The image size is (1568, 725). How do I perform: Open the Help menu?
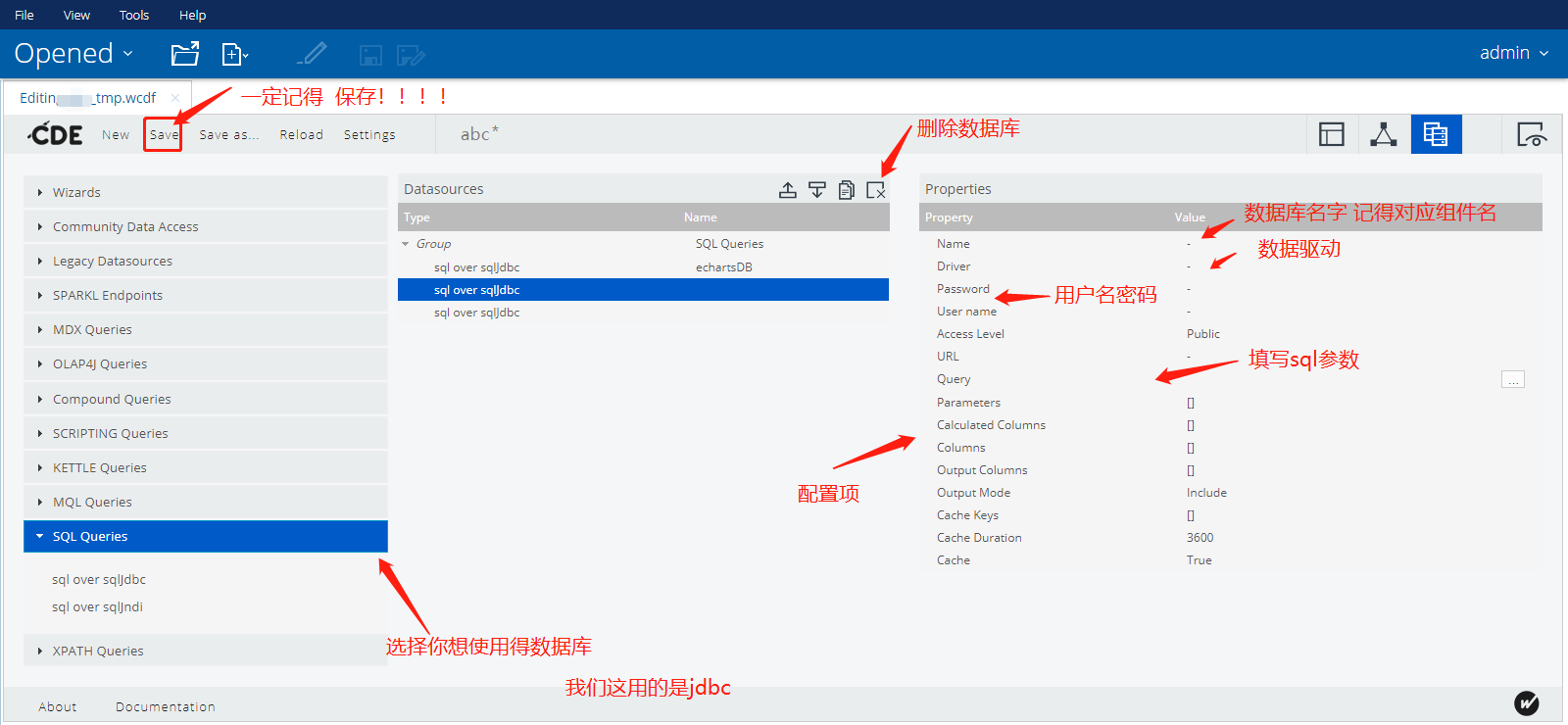[193, 15]
